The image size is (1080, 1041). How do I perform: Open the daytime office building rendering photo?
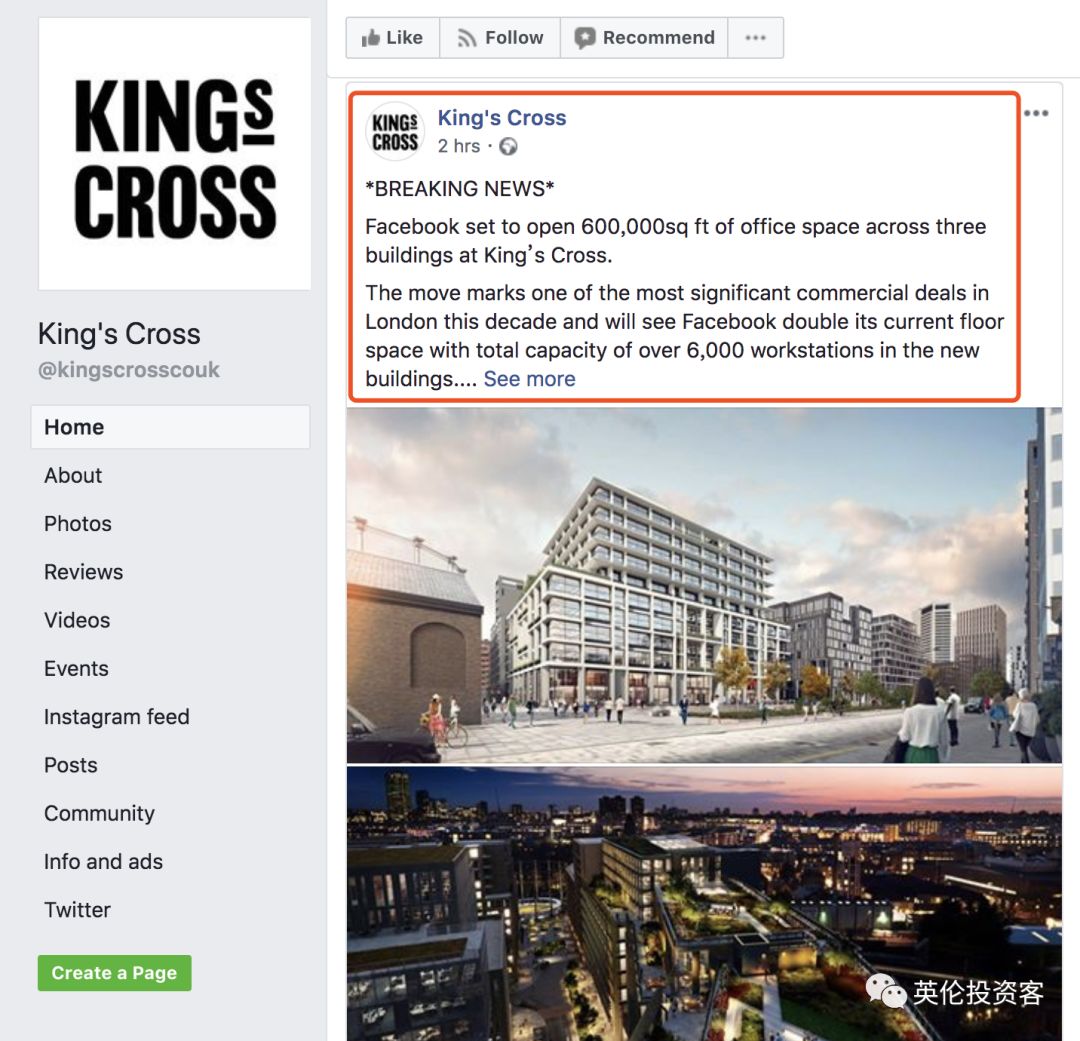pos(704,585)
